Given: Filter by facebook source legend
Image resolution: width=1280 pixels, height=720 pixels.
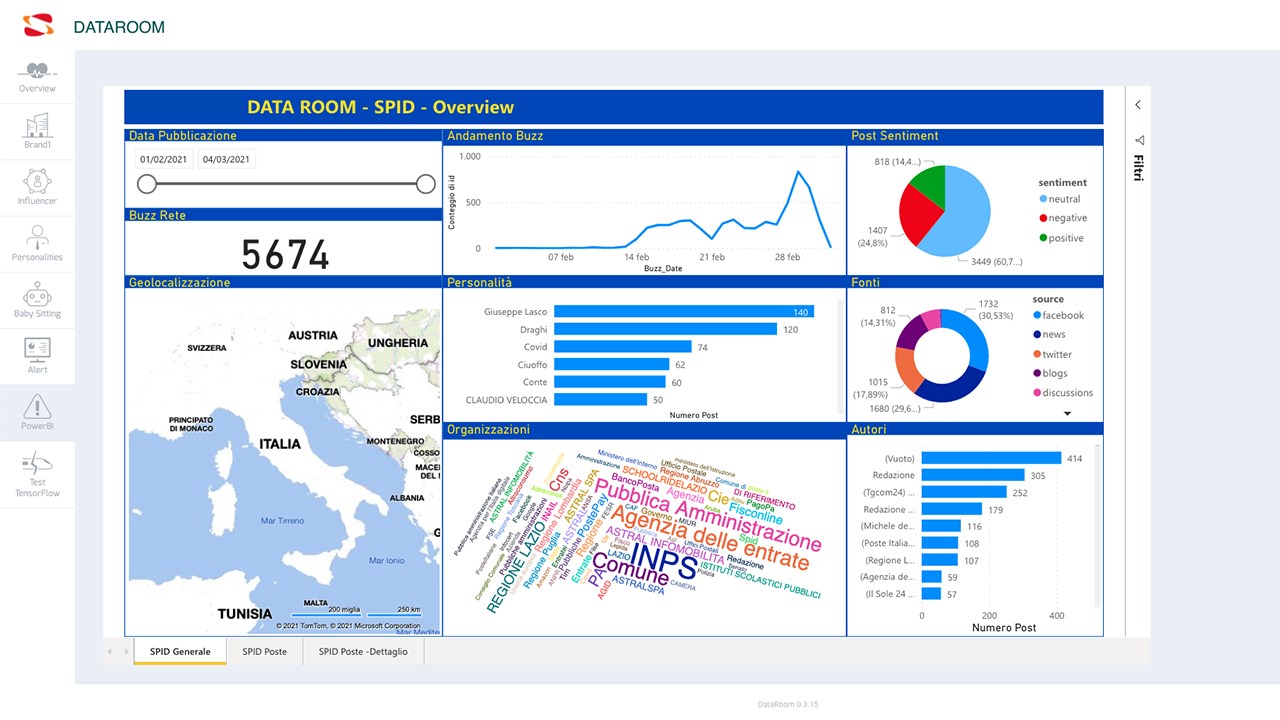Looking at the screenshot, I should point(1058,315).
